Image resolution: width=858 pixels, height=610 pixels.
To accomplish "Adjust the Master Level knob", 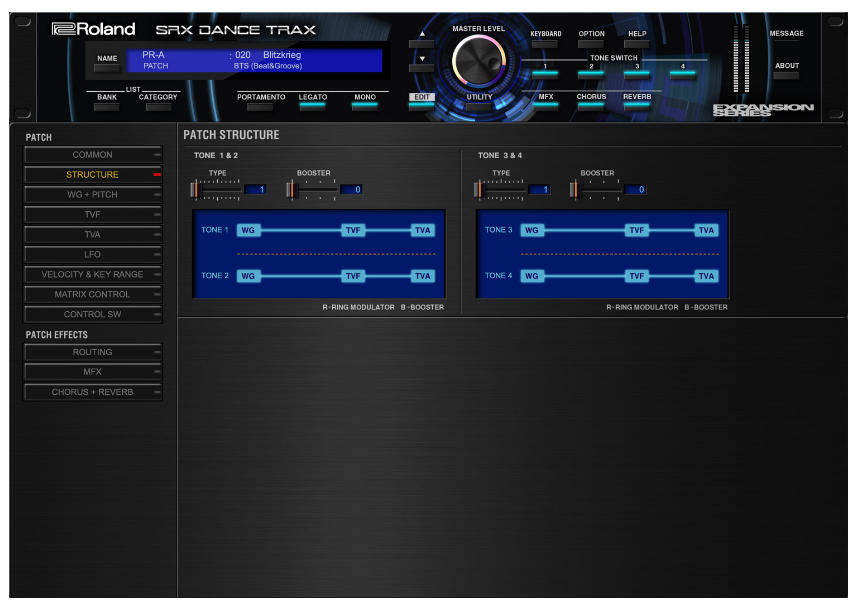I will coord(478,61).
